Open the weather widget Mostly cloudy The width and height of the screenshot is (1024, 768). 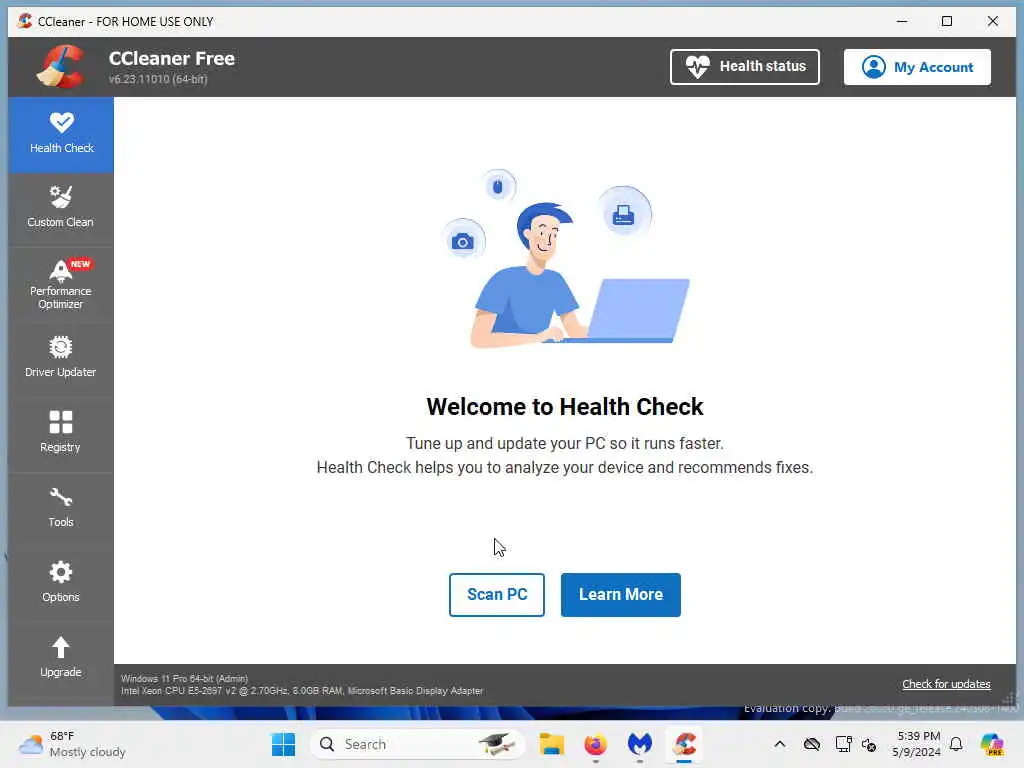pyautogui.click(x=72, y=744)
